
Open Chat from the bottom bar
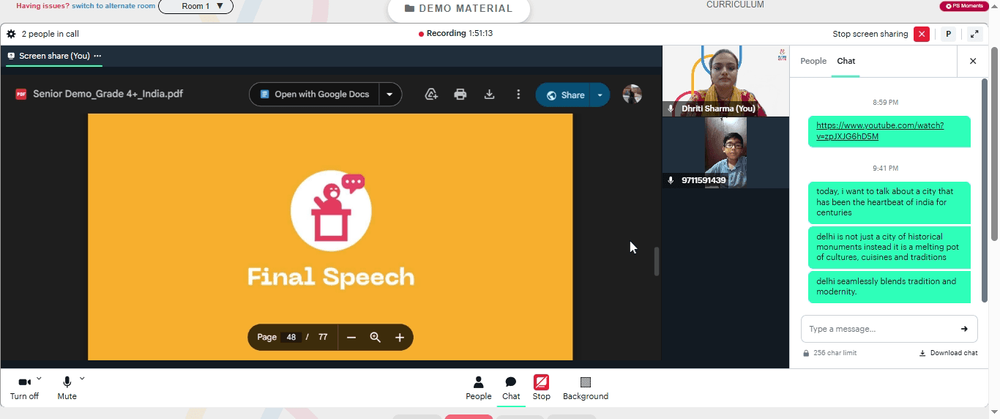pyautogui.click(x=511, y=388)
